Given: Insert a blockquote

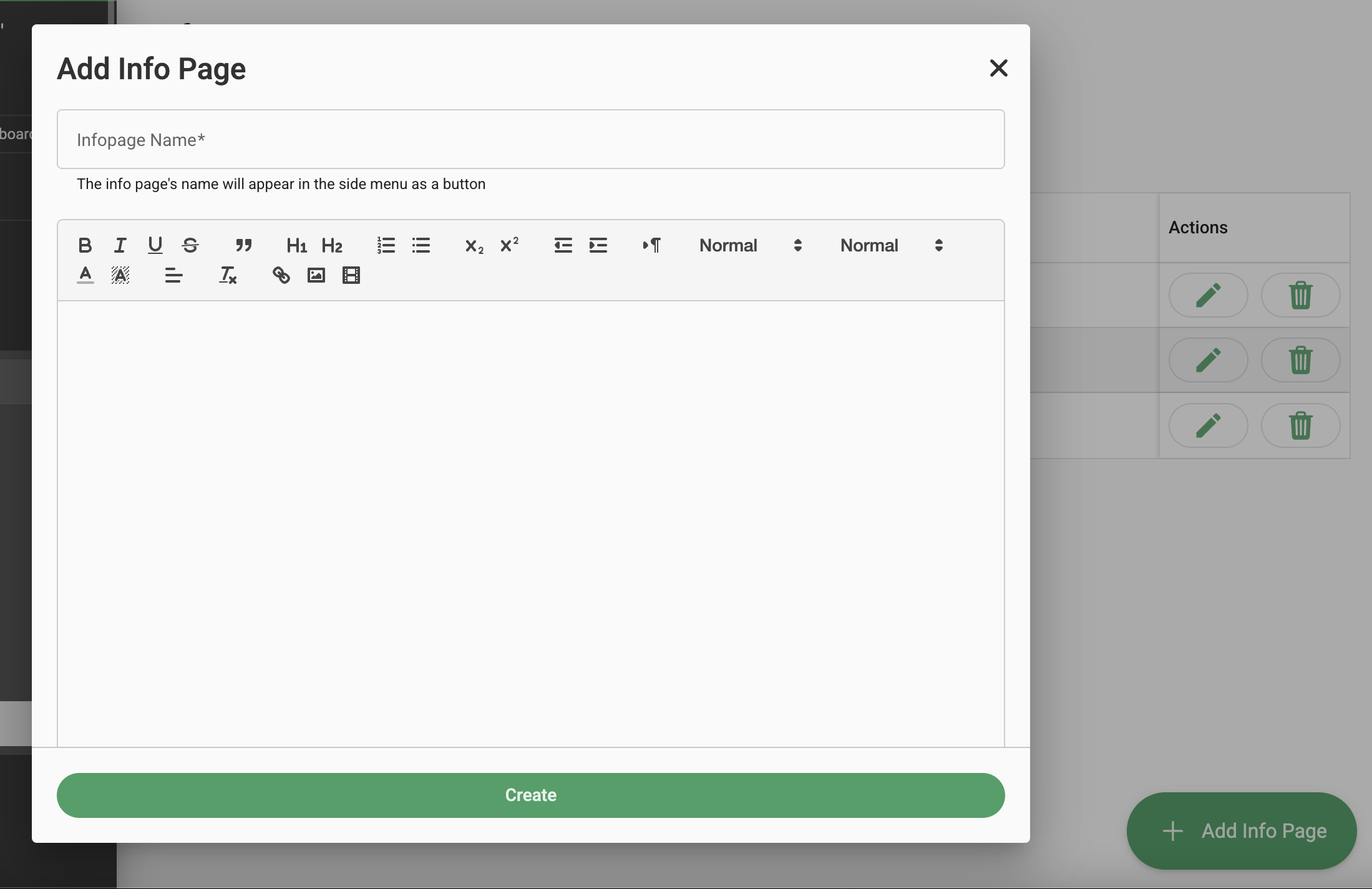Looking at the screenshot, I should [x=243, y=245].
